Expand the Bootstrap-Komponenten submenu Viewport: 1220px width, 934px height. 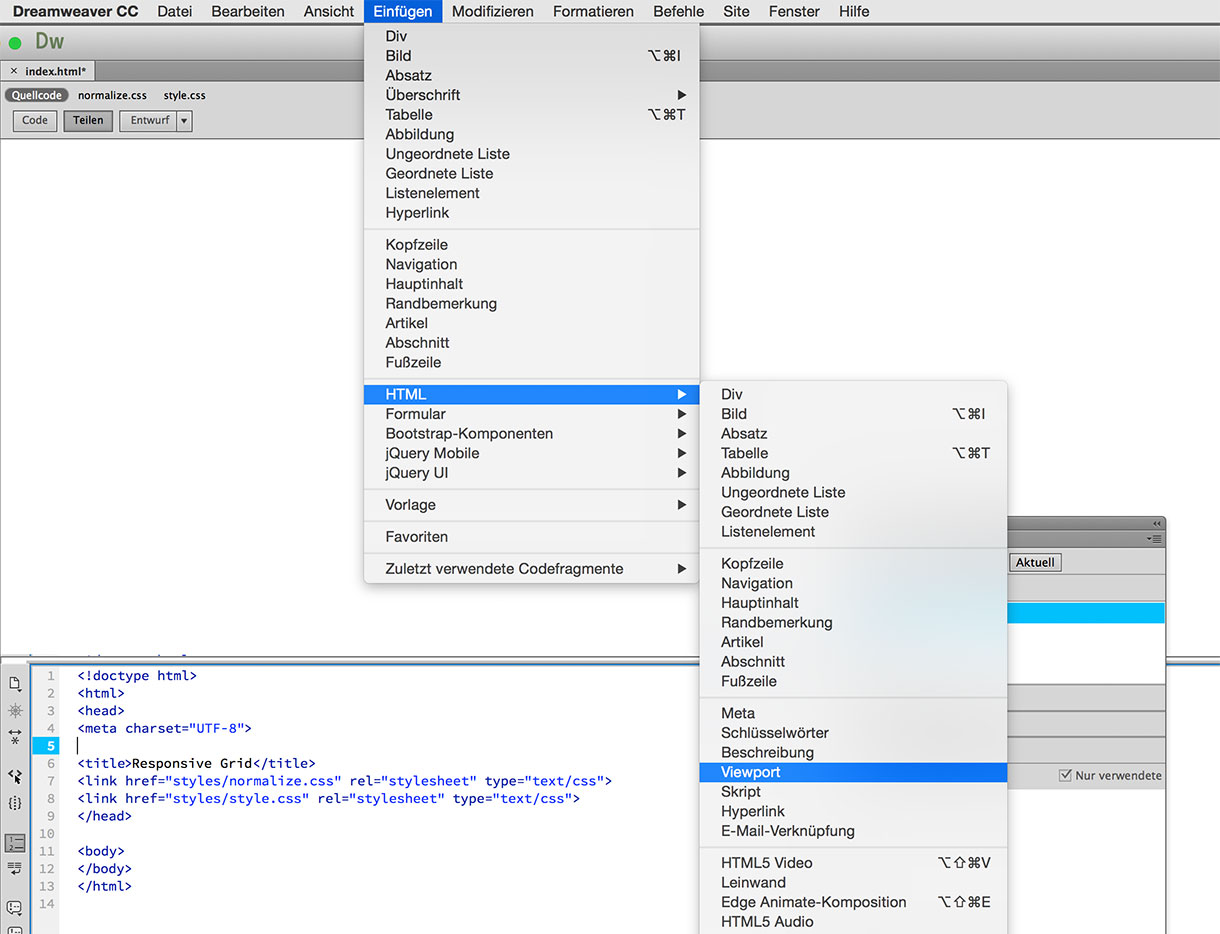coord(531,434)
